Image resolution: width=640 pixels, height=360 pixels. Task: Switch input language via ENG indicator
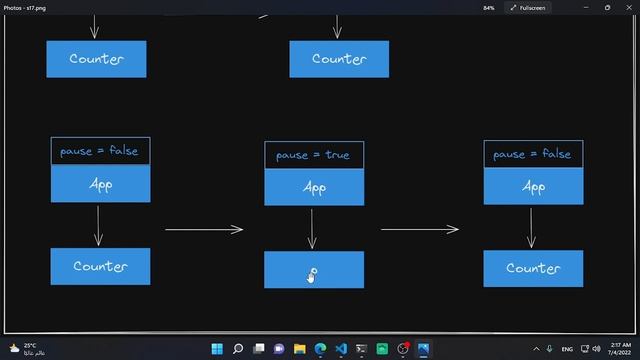567,349
